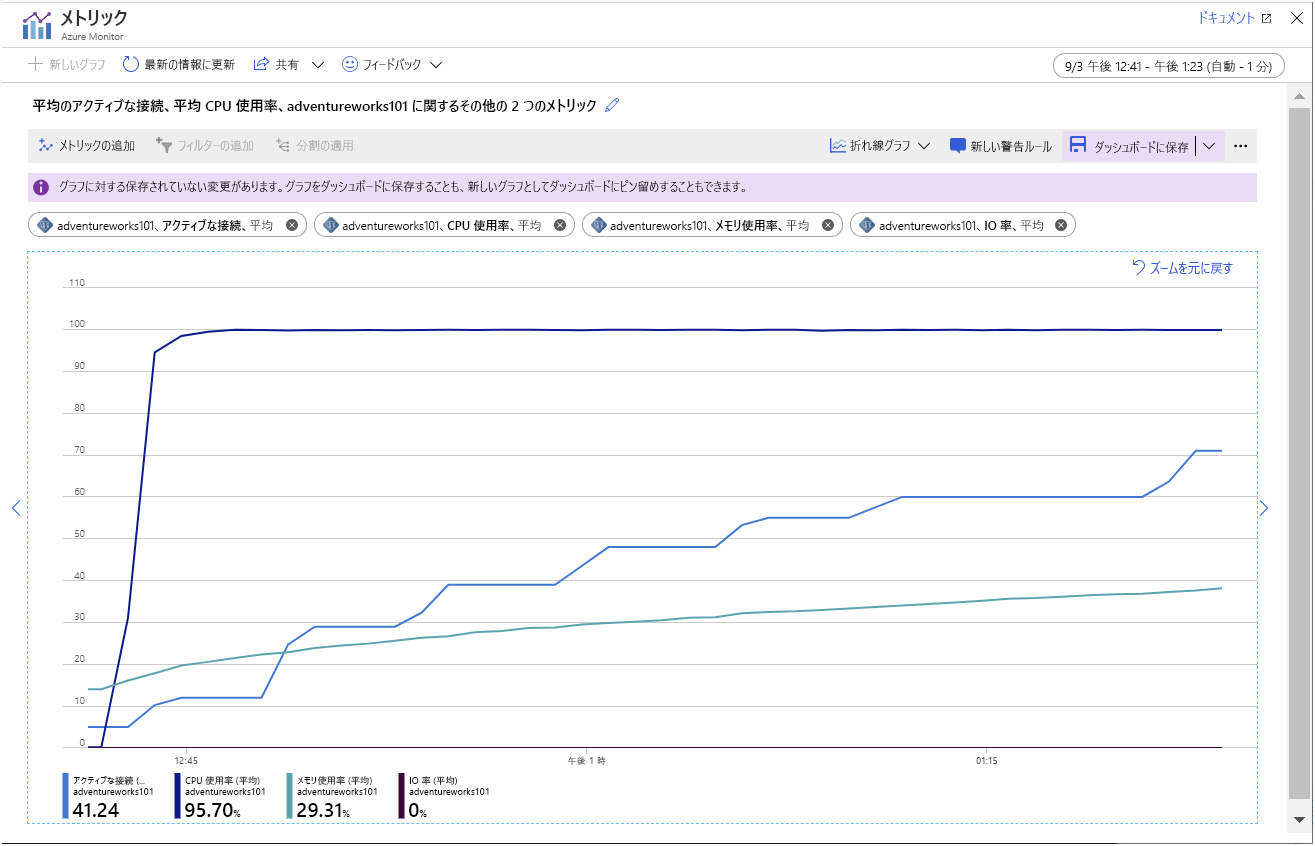1315x846 pixels.
Task: Click the 29.31% legend value
Action: [325, 810]
